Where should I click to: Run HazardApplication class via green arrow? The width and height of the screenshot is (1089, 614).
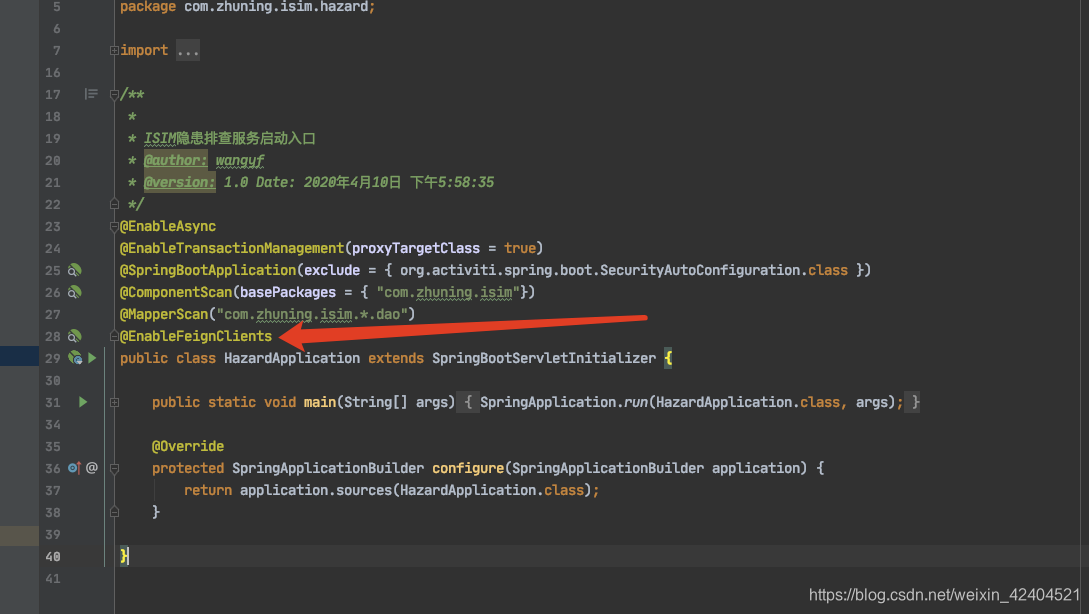[x=92, y=358]
